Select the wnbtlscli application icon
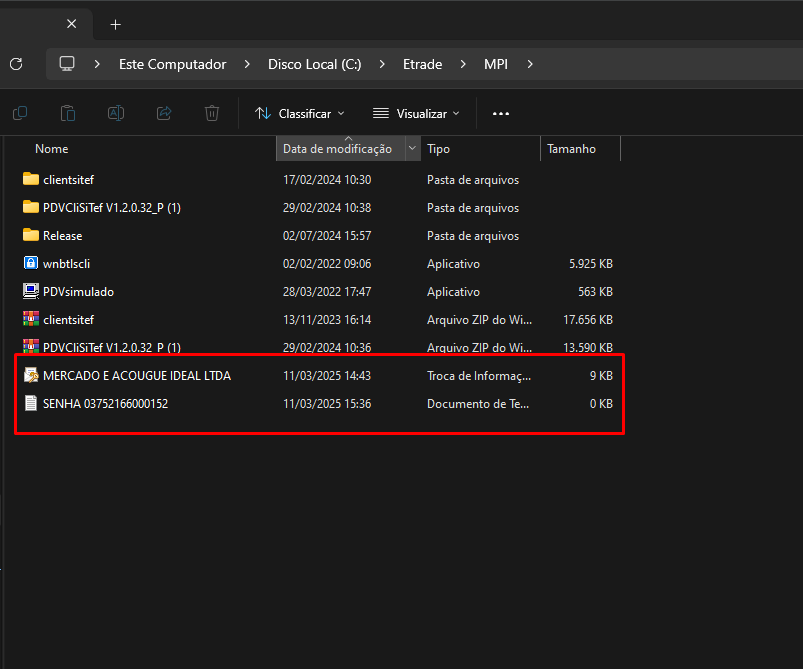803x669 pixels. [31, 264]
